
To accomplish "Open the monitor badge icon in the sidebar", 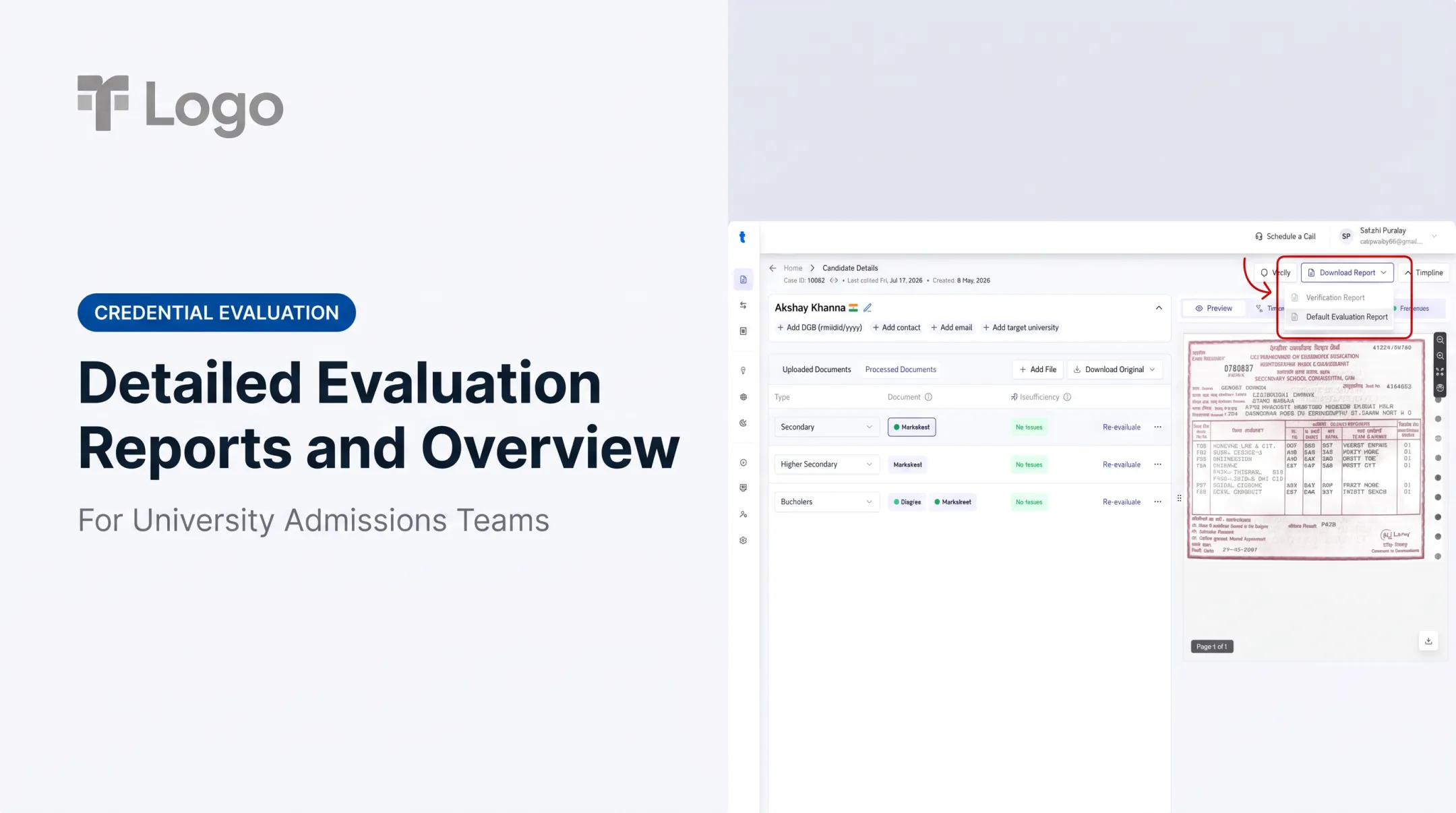I will tap(743, 487).
